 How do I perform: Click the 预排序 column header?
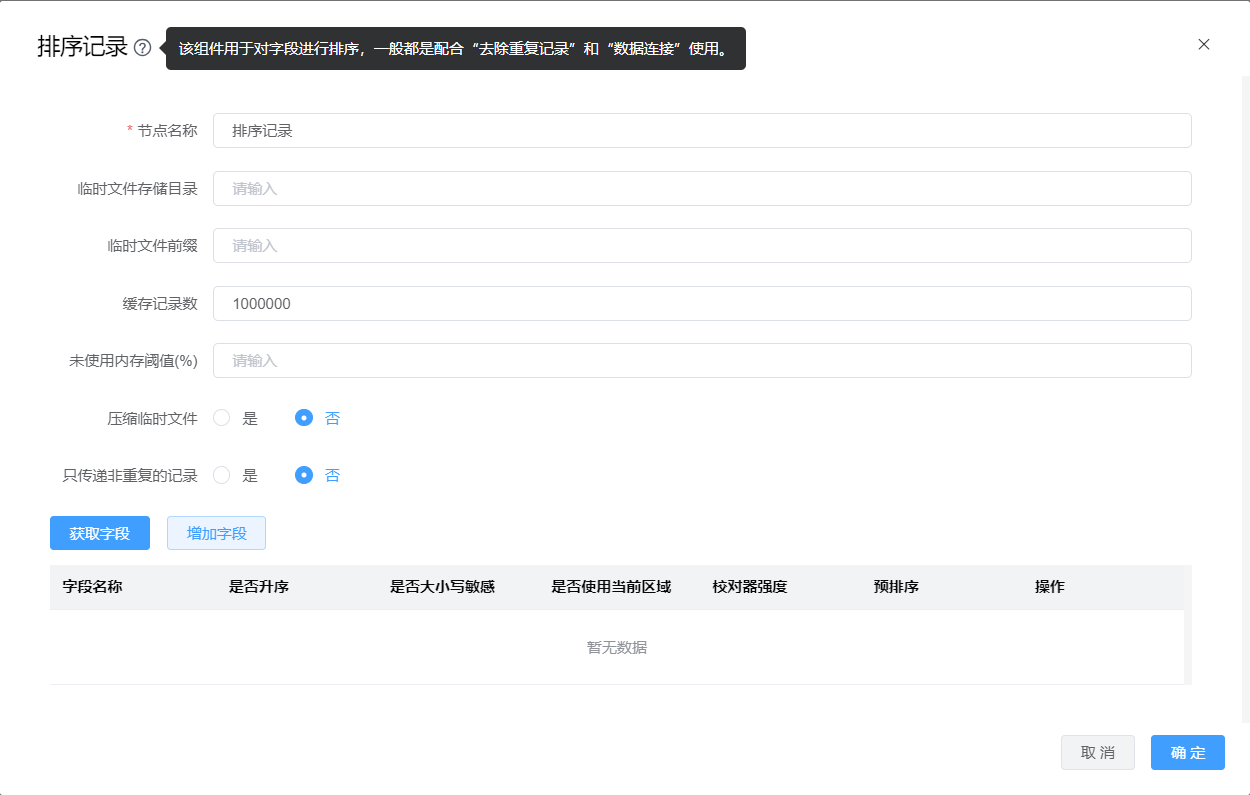[x=896, y=587]
